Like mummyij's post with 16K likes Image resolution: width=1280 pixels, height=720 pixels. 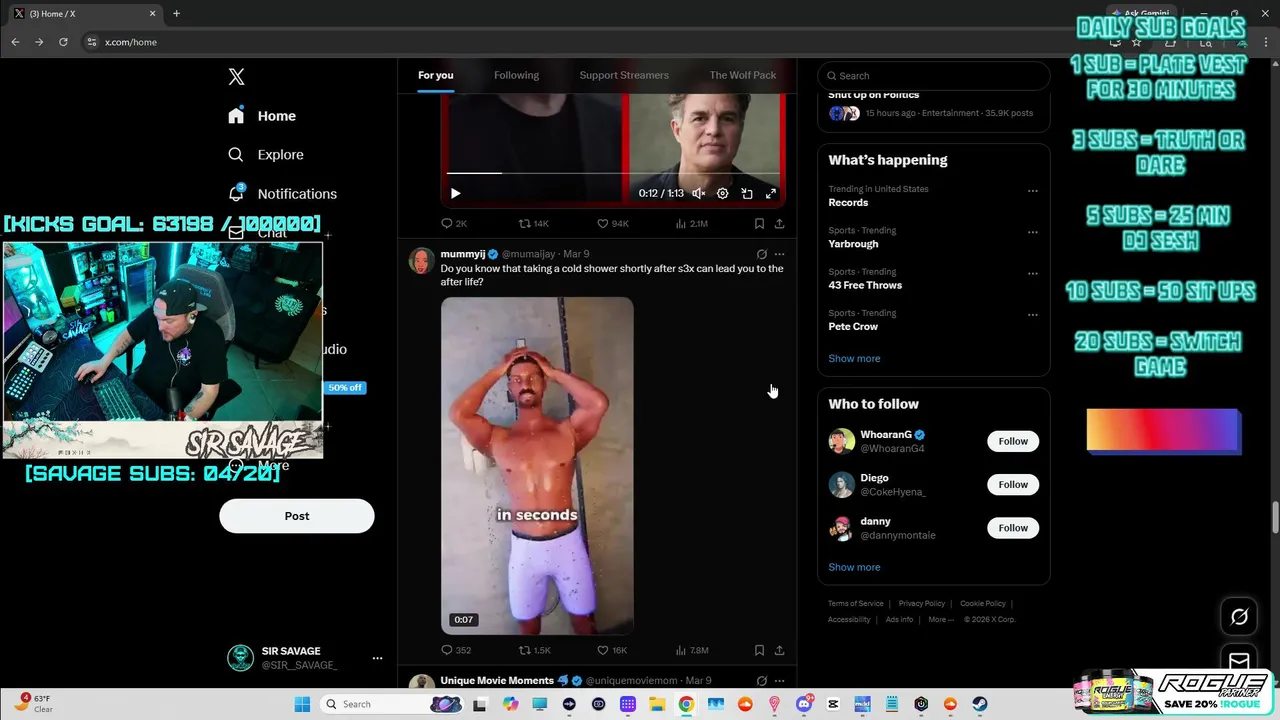pyautogui.click(x=612, y=650)
